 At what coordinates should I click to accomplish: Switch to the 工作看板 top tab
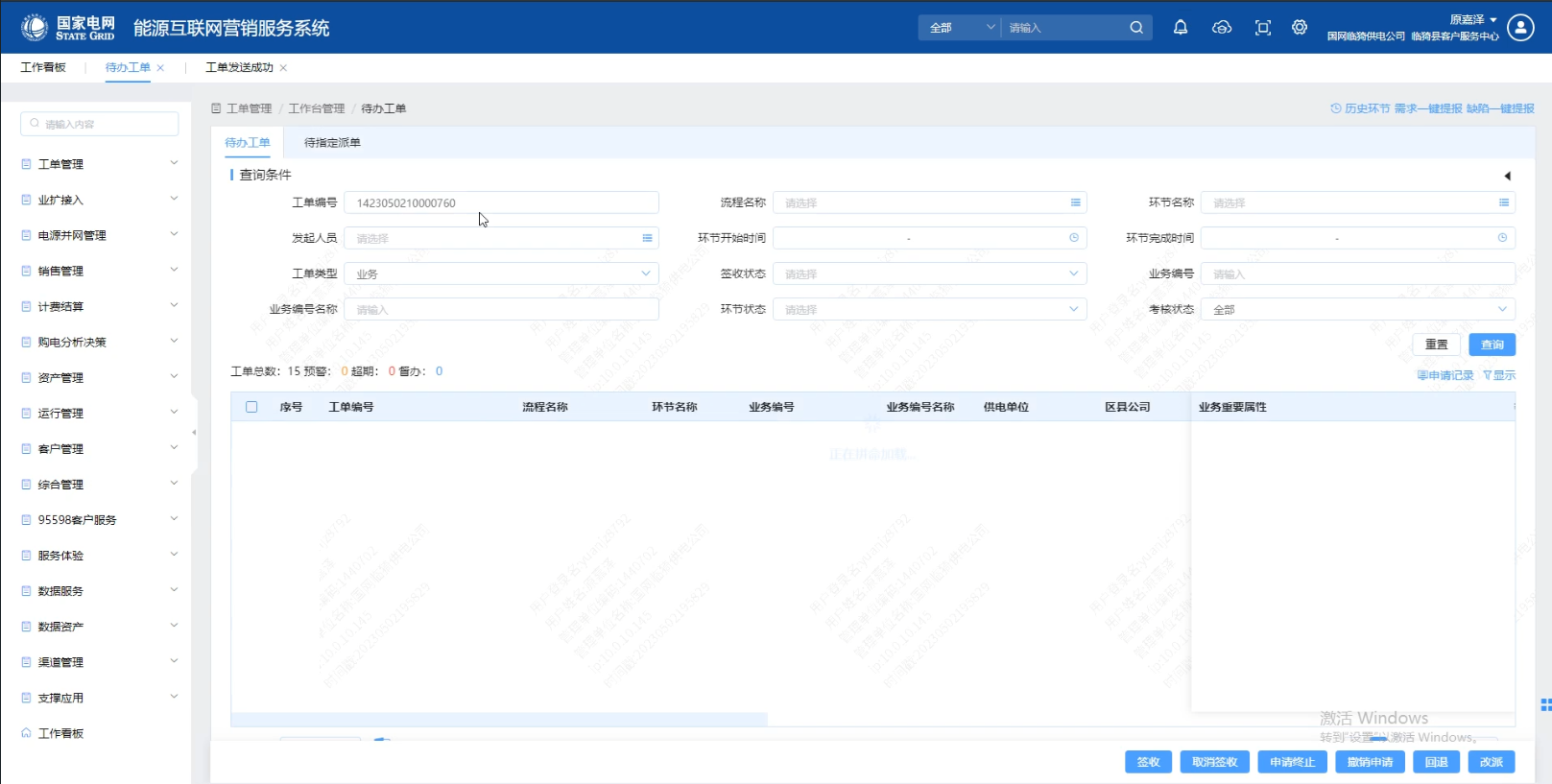pos(43,67)
